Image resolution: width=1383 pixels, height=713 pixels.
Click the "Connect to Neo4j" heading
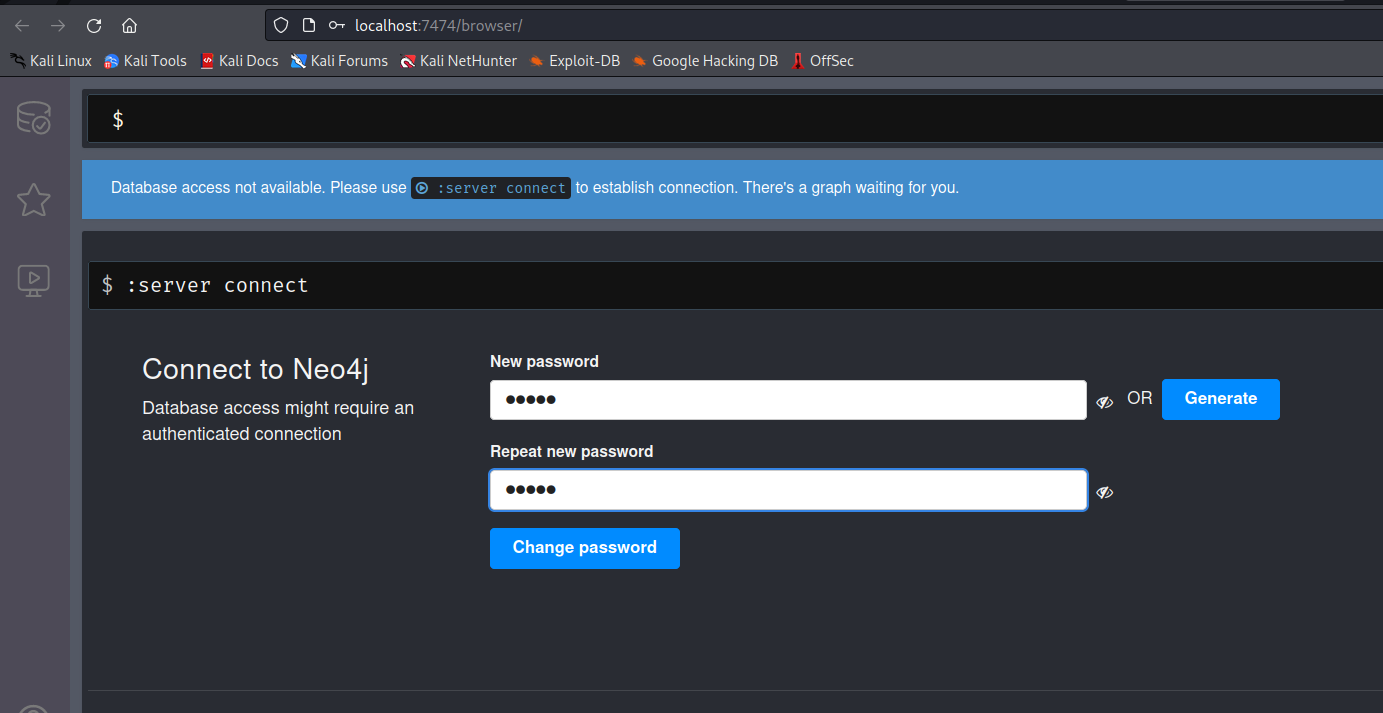tap(256, 369)
